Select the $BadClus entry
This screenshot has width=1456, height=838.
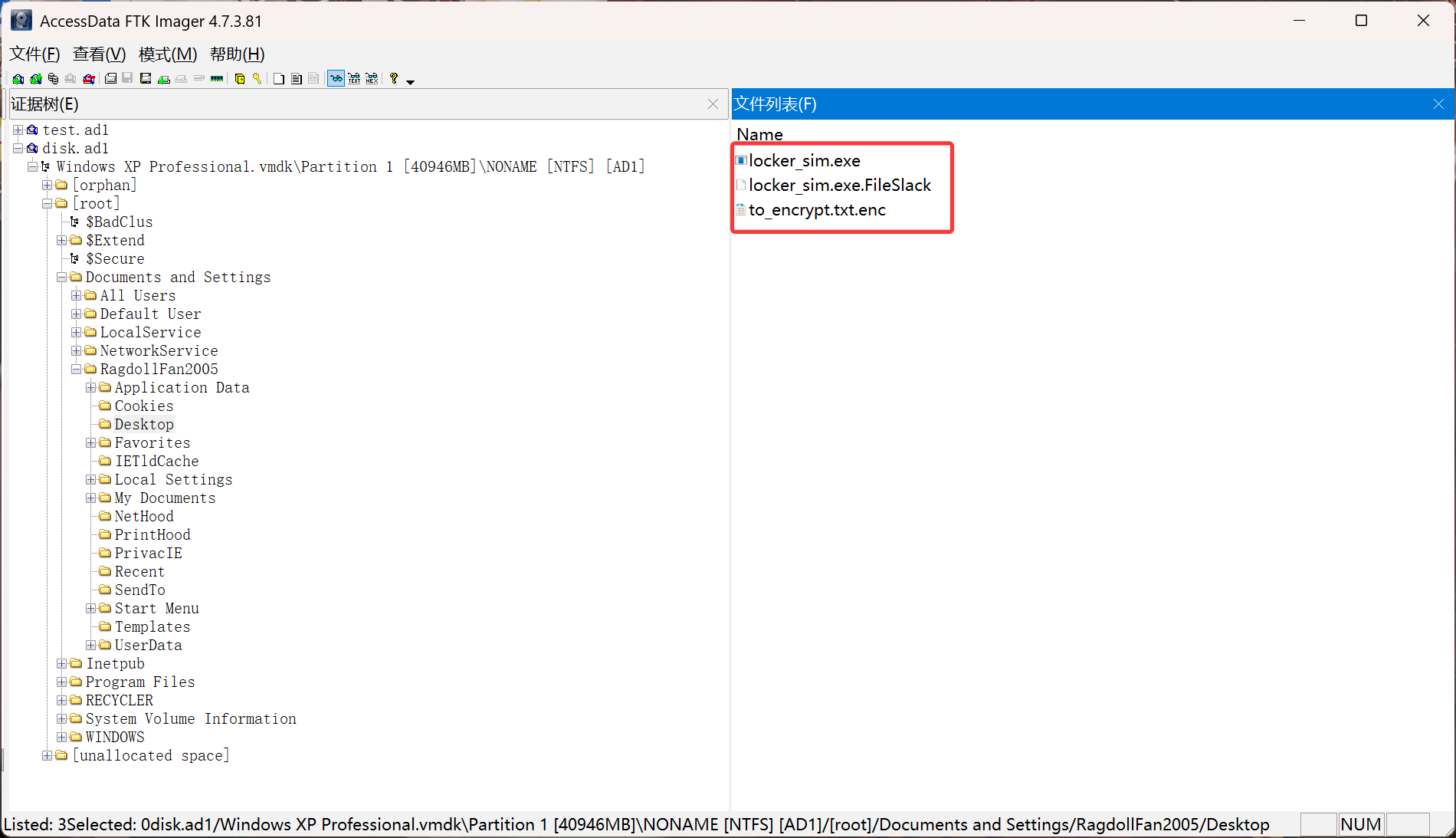119,222
